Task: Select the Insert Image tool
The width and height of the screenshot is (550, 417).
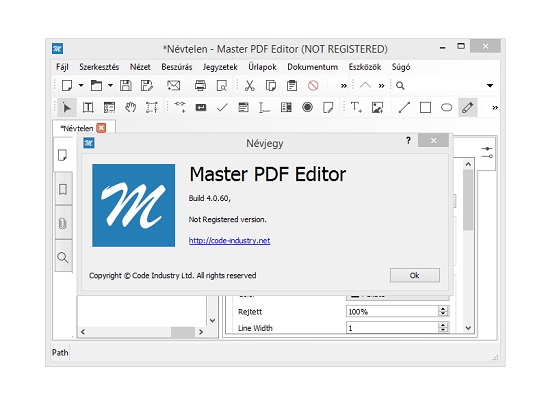Action: tap(377, 107)
